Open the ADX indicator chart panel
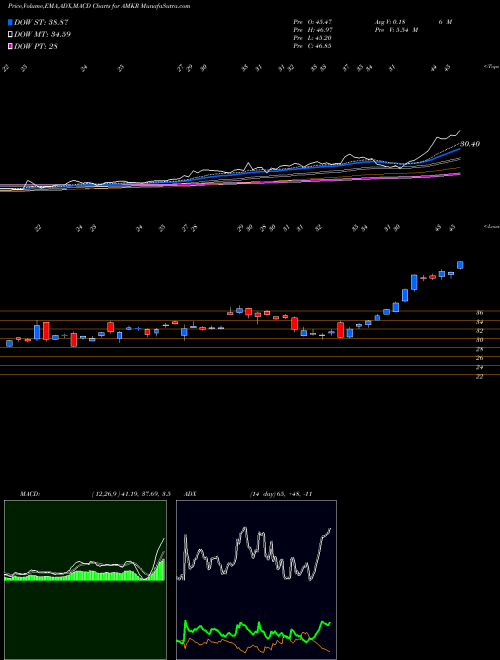 (256, 580)
